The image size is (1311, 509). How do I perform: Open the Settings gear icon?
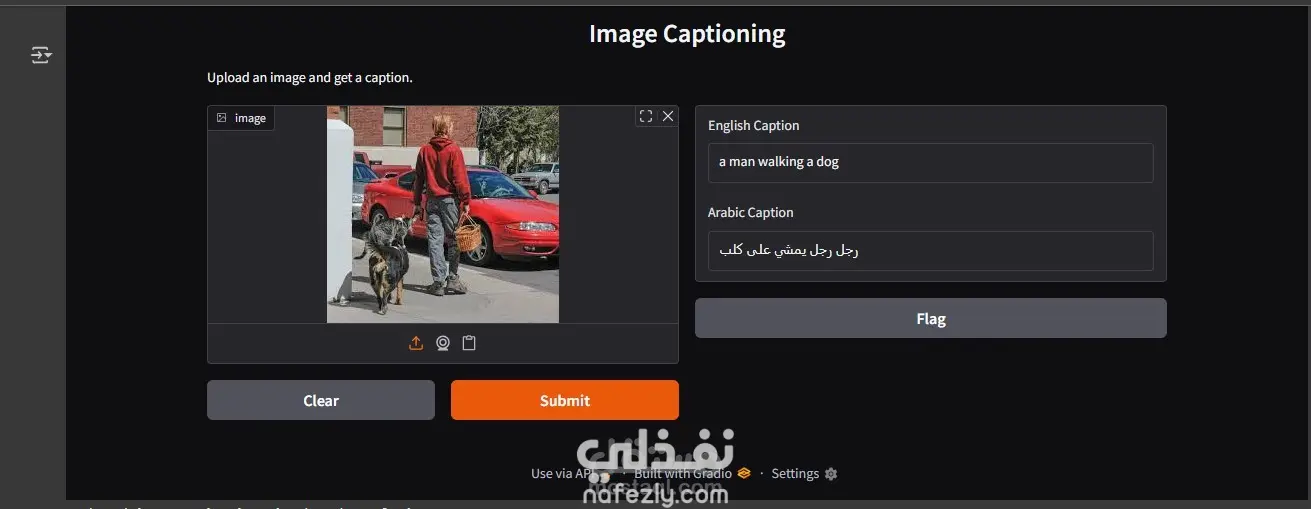(x=831, y=474)
